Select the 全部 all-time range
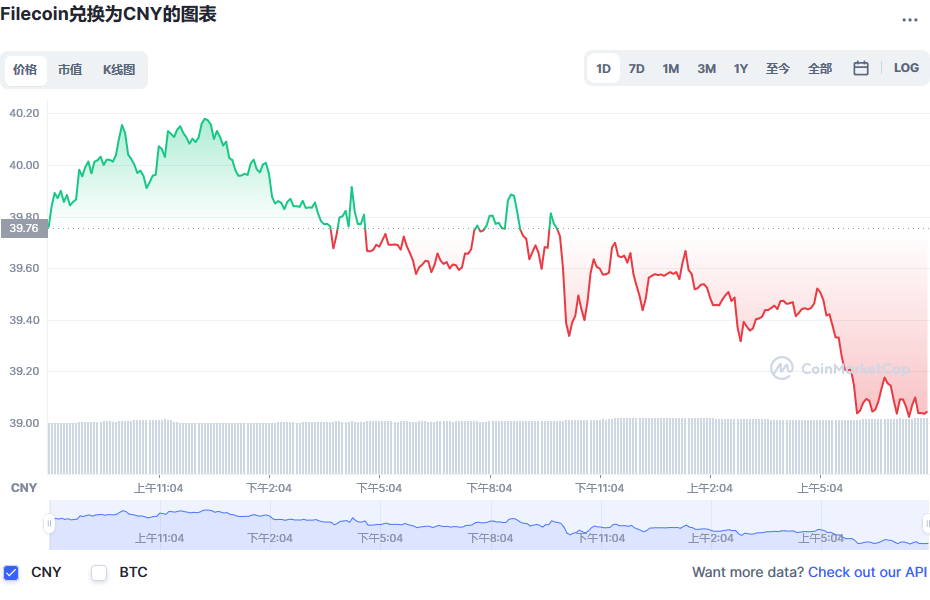Image resolution: width=930 pixels, height=600 pixels. coord(820,69)
